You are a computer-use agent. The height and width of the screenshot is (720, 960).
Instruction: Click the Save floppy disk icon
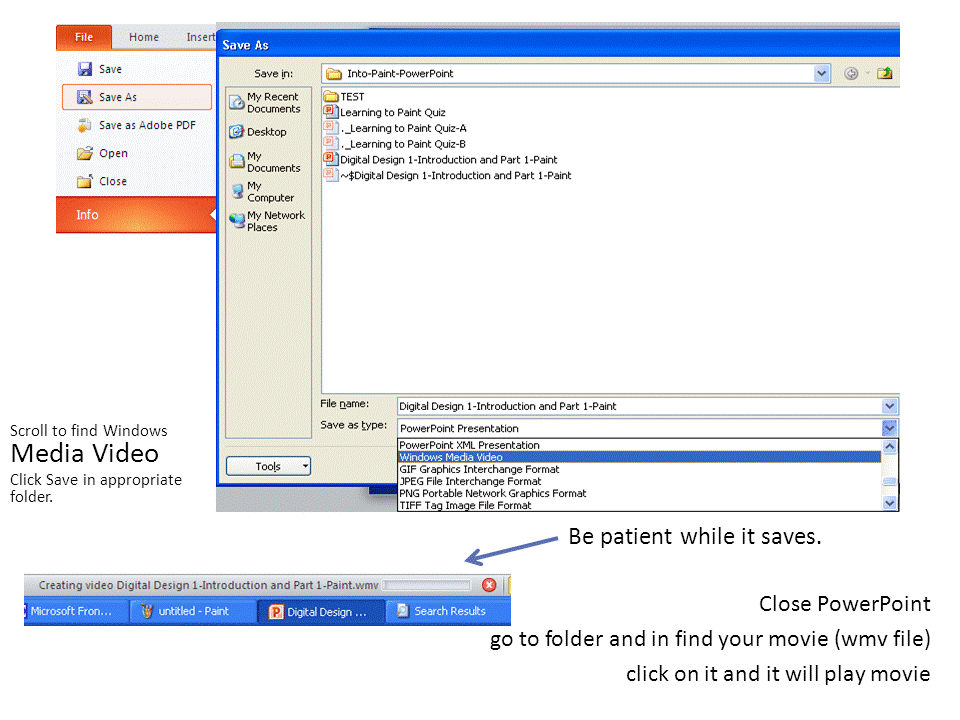[85, 69]
